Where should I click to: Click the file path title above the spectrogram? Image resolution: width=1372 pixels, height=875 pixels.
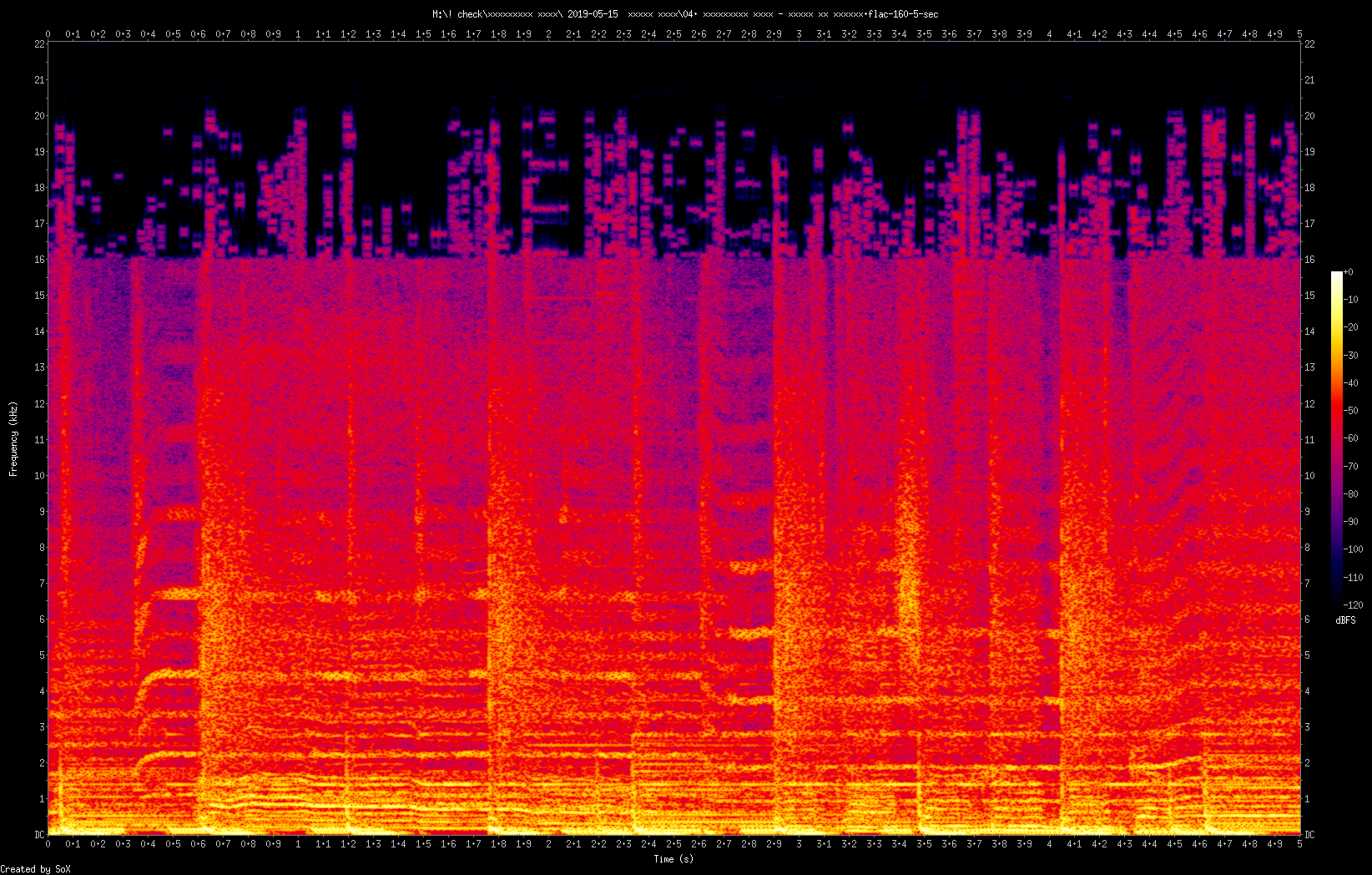click(685, 14)
